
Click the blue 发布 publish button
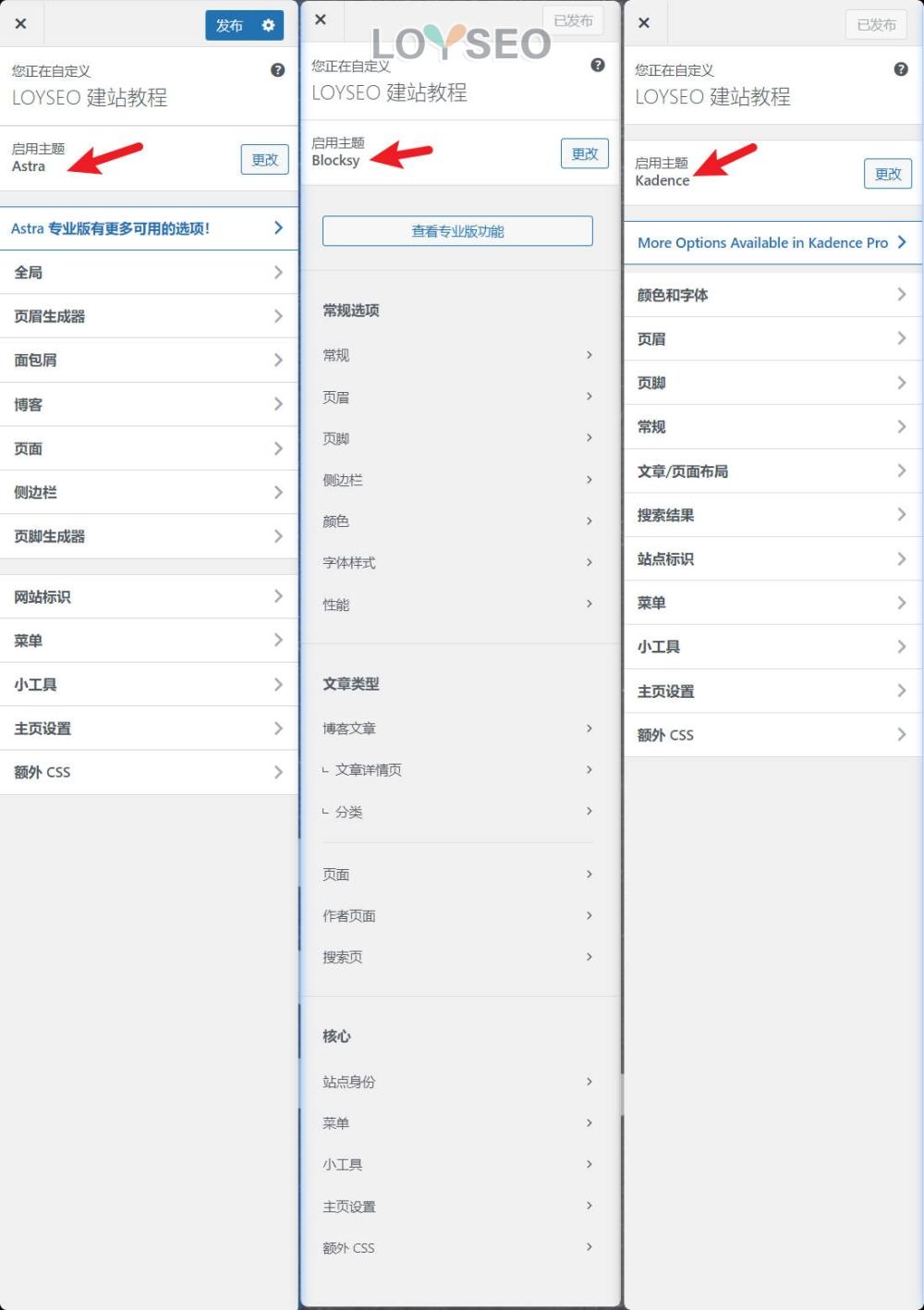(x=229, y=25)
